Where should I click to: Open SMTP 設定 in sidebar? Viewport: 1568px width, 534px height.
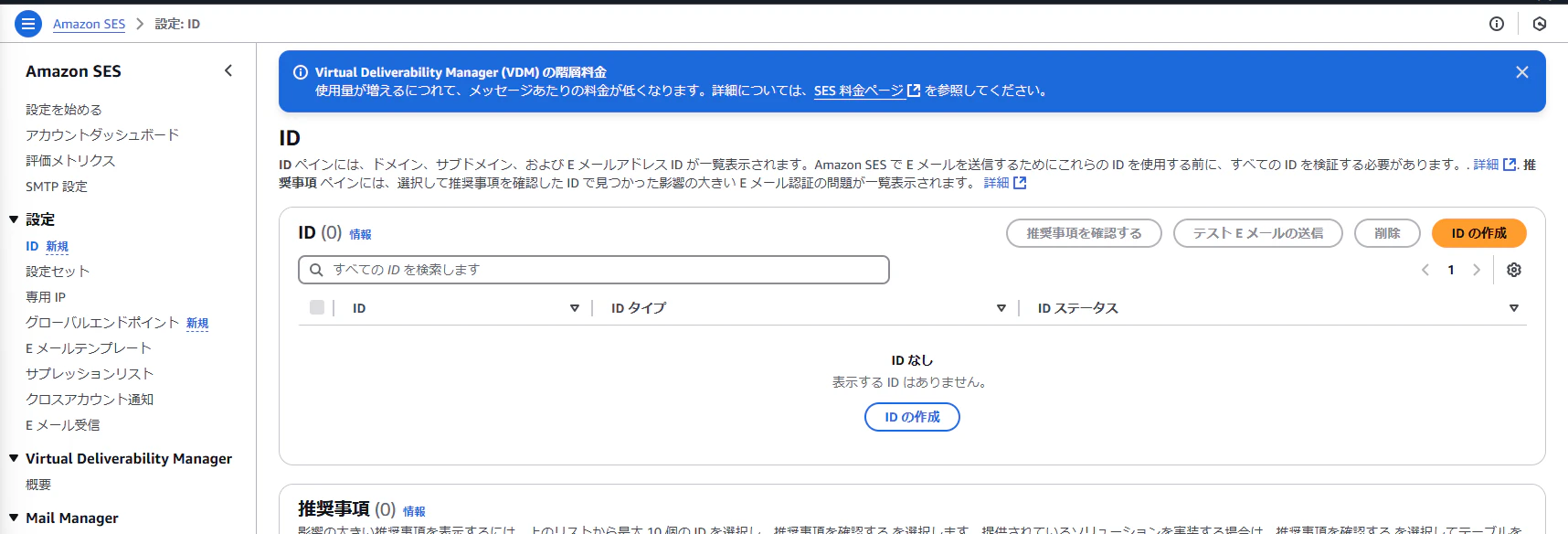[57, 187]
